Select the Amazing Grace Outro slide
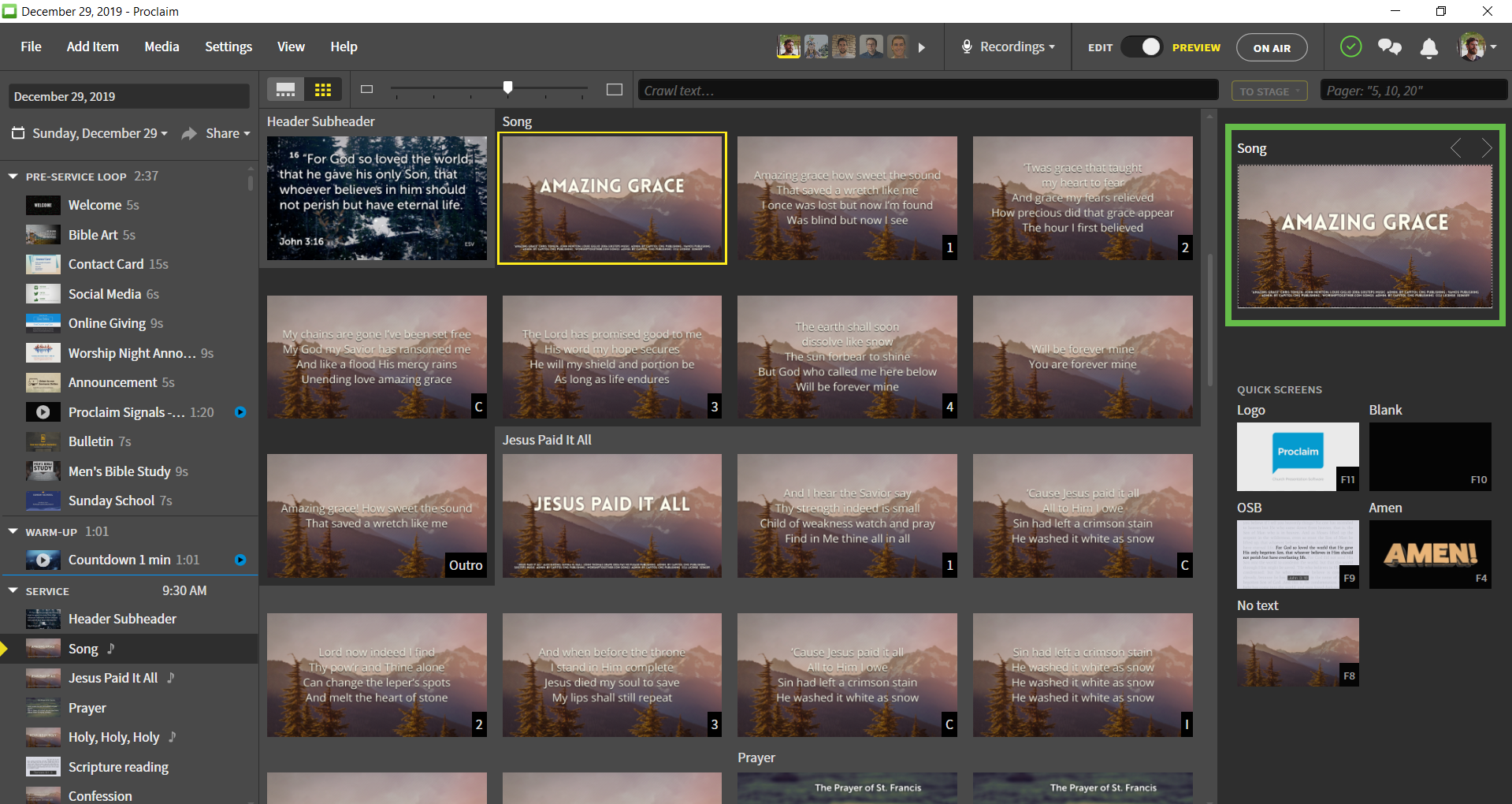The width and height of the screenshot is (1512, 804). [x=377, y=516]
